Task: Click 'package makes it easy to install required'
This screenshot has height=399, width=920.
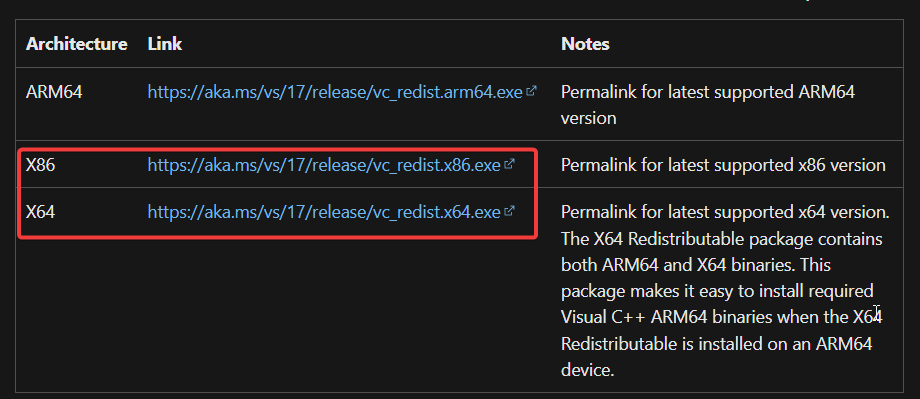Action: point(717,290)
